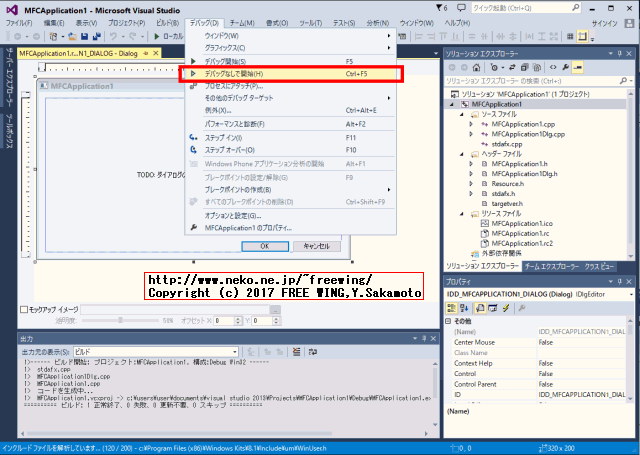The width and height of the screenshot is (640, 455).
Task: Toggle the pin on the Dialog document tab
Action: point(146,53)
